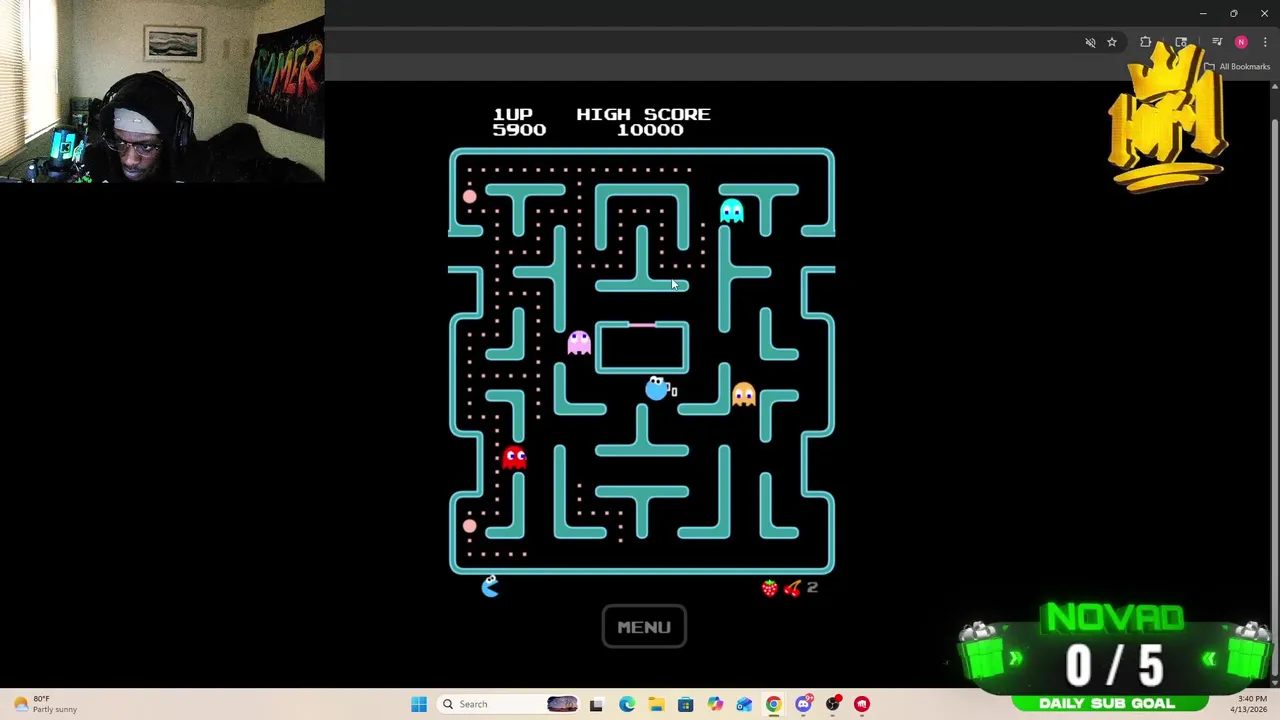1280x720 pixels.
Task: Open Microsoft Store from the taskbar
Action: pyautogui.click(x=685, y=704)
